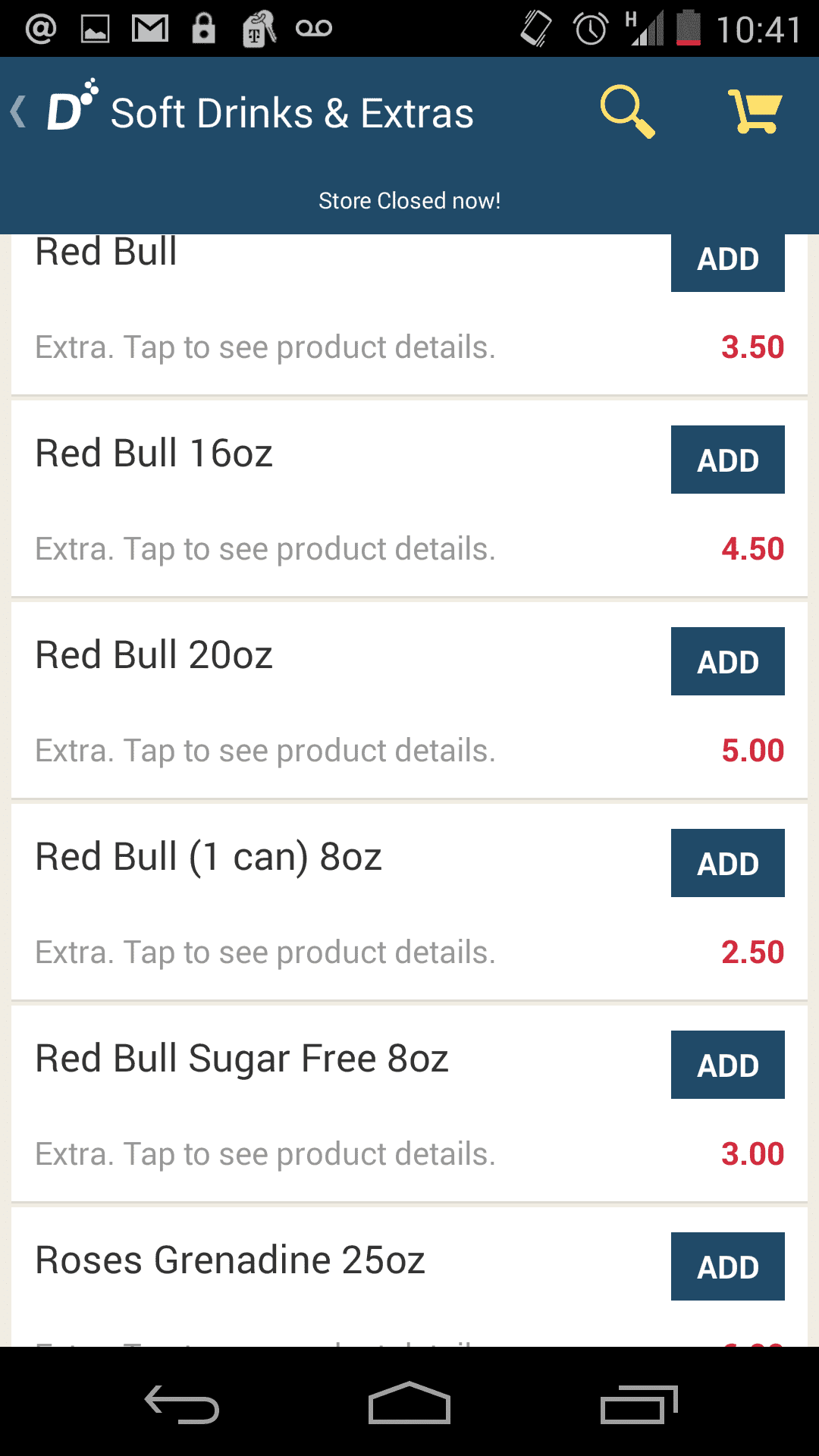819x1456 pixels.
Task: Tap the D app logo
Action: click(71, 108)
